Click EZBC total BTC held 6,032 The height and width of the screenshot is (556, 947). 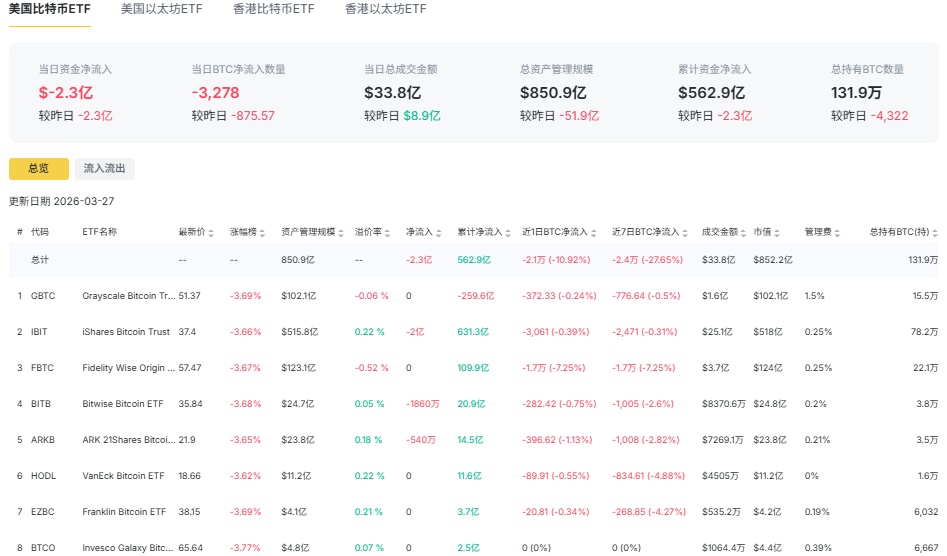[926, 512]
